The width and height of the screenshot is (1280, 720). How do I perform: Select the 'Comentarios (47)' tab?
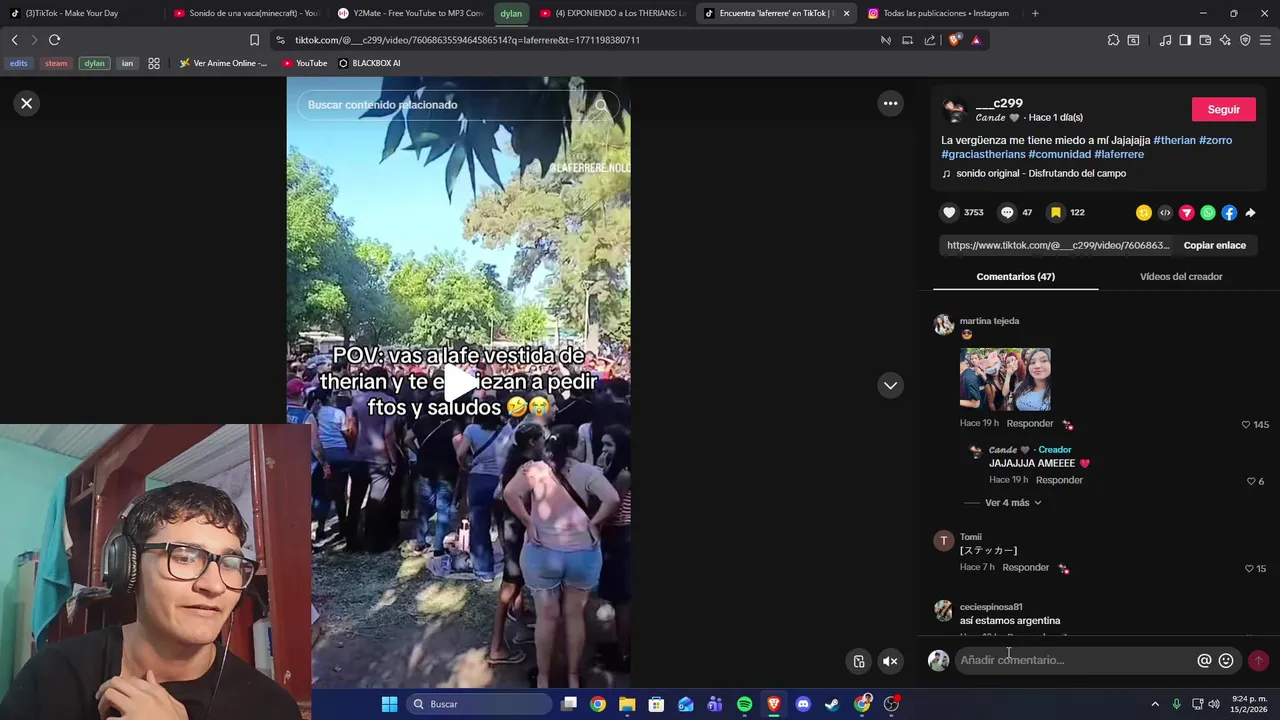(1015, 276)
